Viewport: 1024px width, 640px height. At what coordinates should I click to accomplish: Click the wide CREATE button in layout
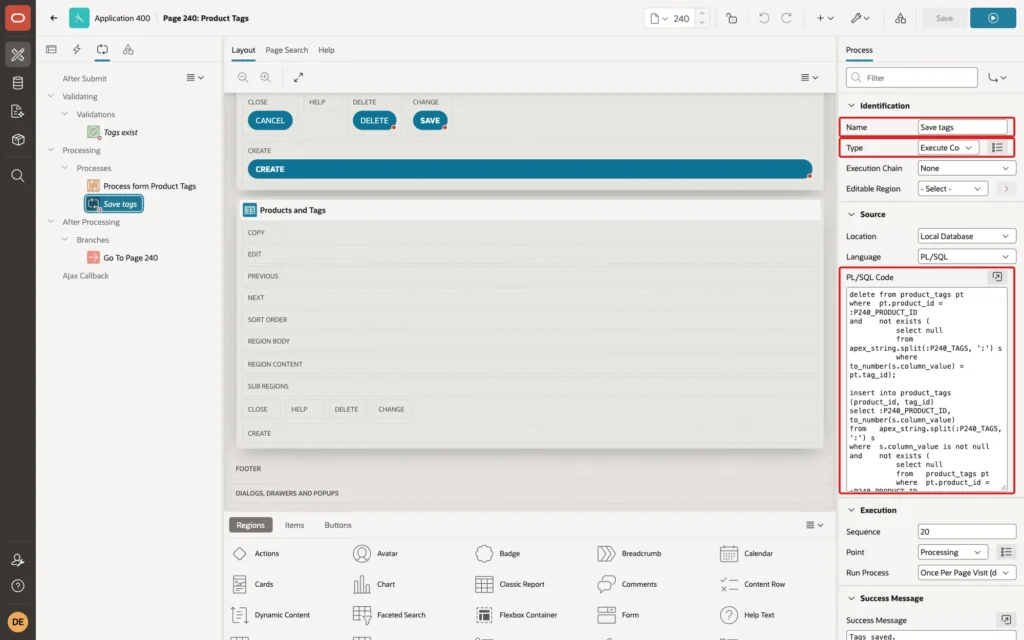tap(530, 169)
